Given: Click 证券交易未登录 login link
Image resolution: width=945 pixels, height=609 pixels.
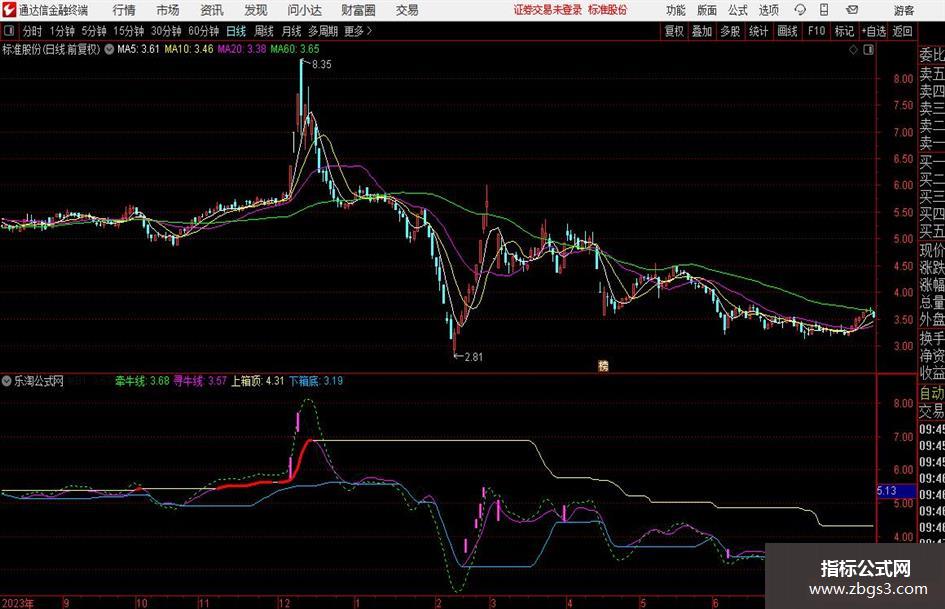Looking at the screenshot, I should [x=548, y=10].
